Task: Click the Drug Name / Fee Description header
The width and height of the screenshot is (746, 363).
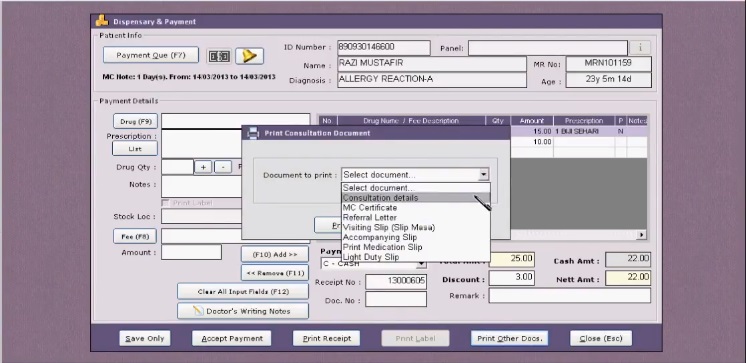Action: click(411, 121)
